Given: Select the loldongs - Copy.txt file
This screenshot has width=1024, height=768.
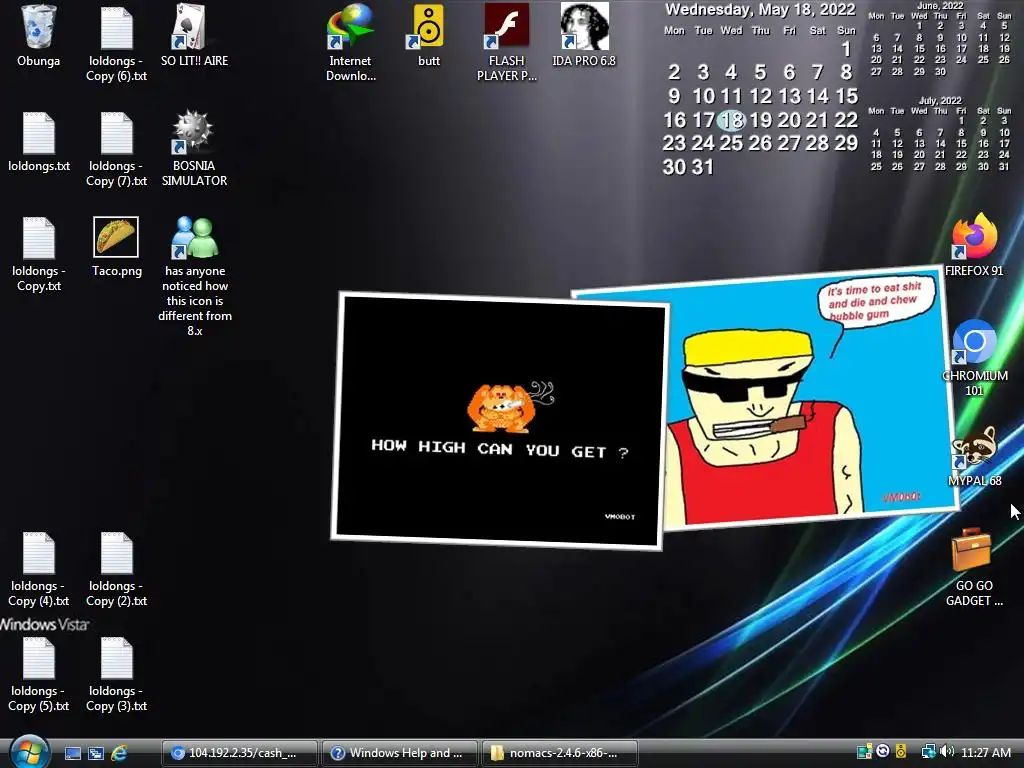Looking at the screenshot, I should click(39, 255).
